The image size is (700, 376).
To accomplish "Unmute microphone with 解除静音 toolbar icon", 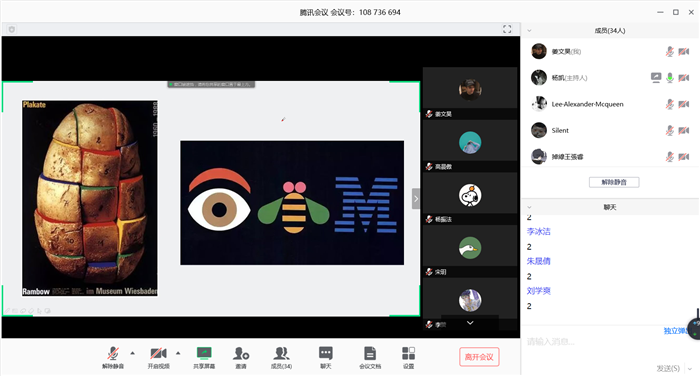I will click(x=113, y=357).
